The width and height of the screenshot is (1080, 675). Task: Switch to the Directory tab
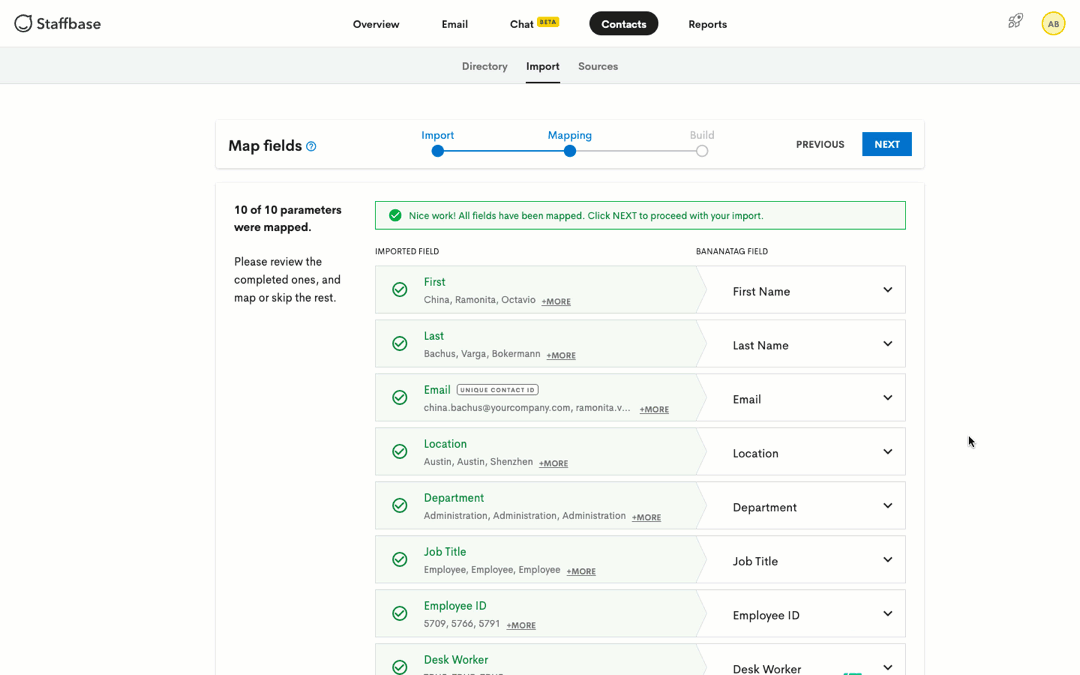click(x=485, y=66)
